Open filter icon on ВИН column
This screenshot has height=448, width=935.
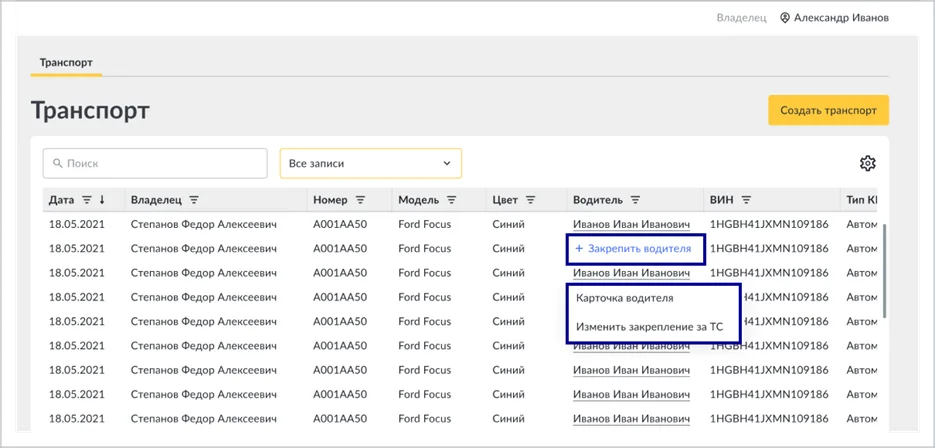coord(746,200)
